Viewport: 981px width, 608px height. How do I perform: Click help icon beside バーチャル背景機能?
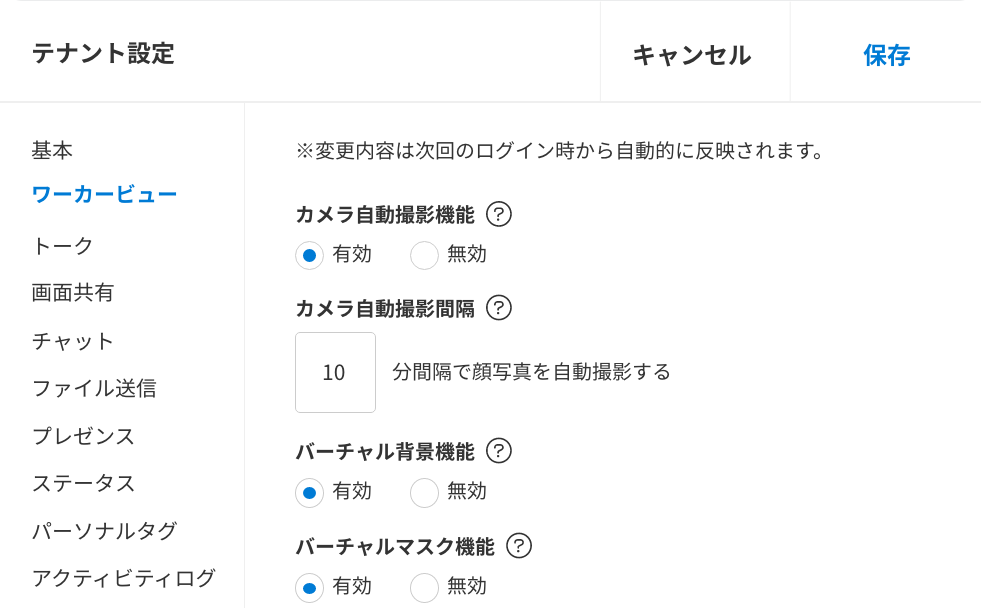coord(498,451)
